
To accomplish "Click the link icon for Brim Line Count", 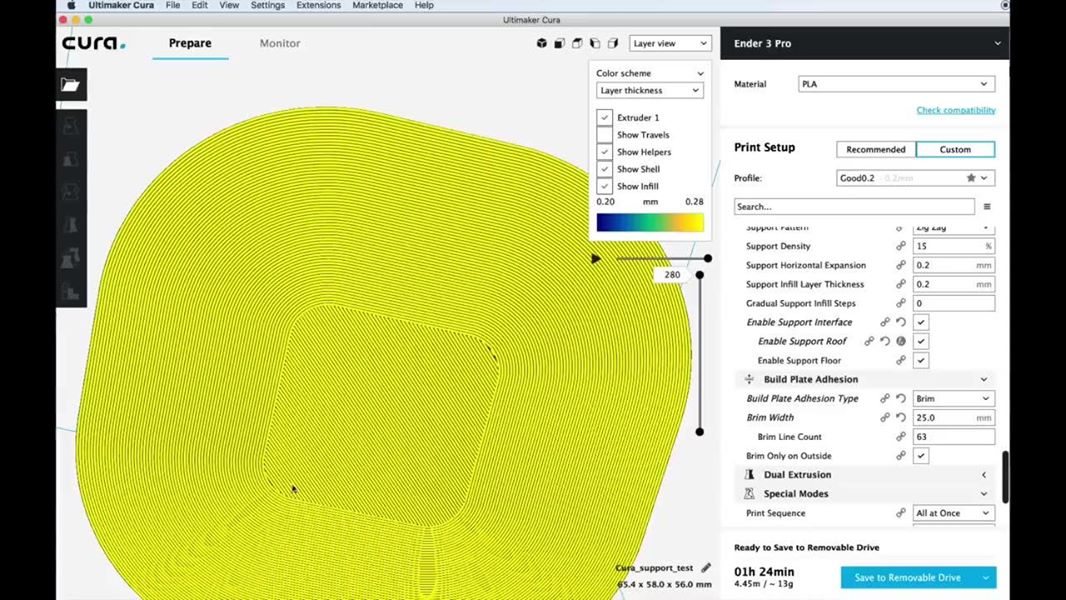I will [x=901, y=436].
